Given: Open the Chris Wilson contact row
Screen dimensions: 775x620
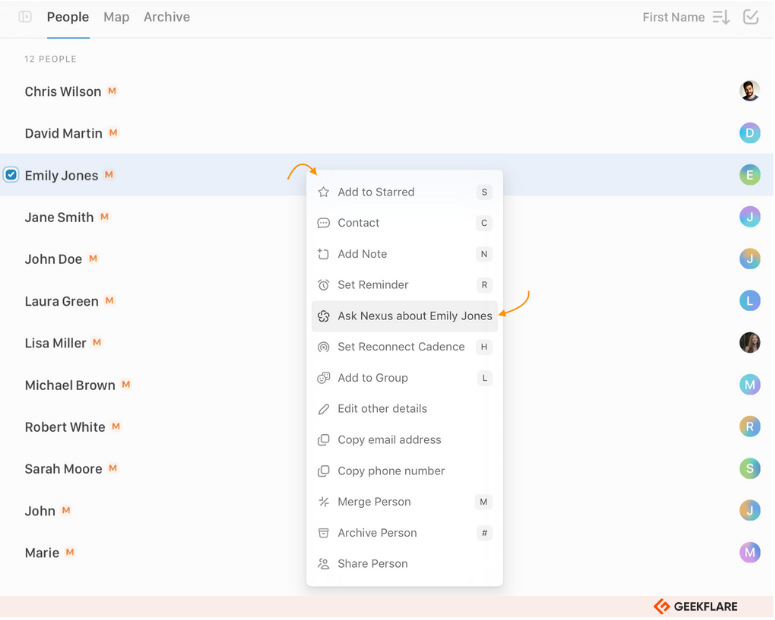Looking at the screenshot, I should 387,91.
